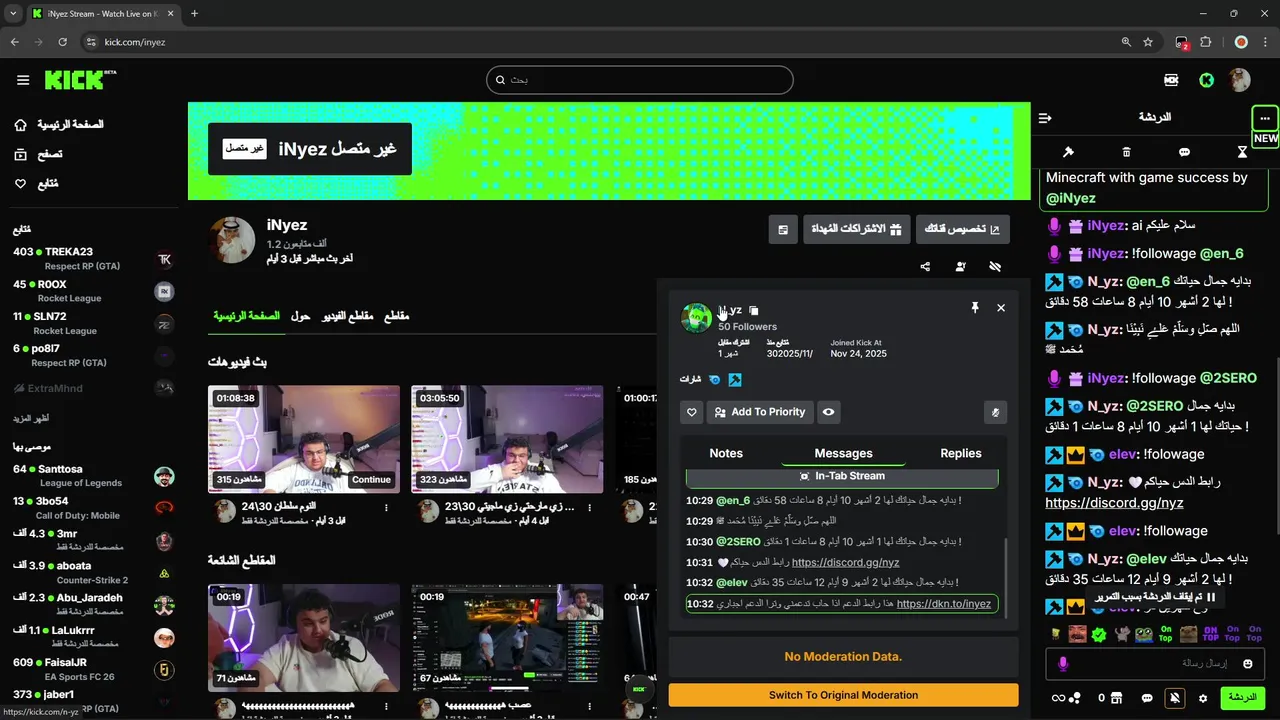The image size is (1280, 720).
Task: Close the user card popup
Action: 1001,308
